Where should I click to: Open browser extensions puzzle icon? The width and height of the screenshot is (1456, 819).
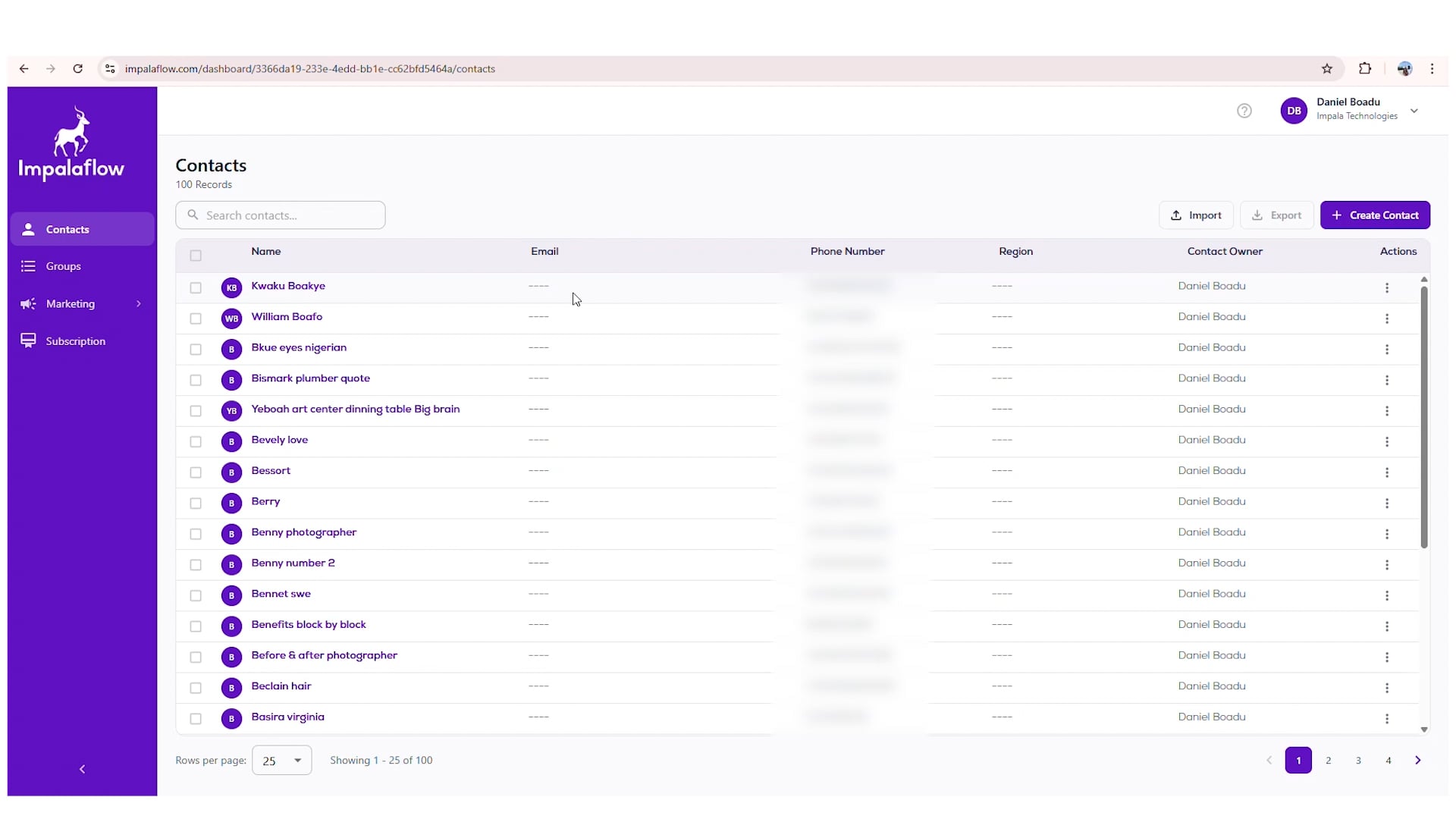[1364, 69]
